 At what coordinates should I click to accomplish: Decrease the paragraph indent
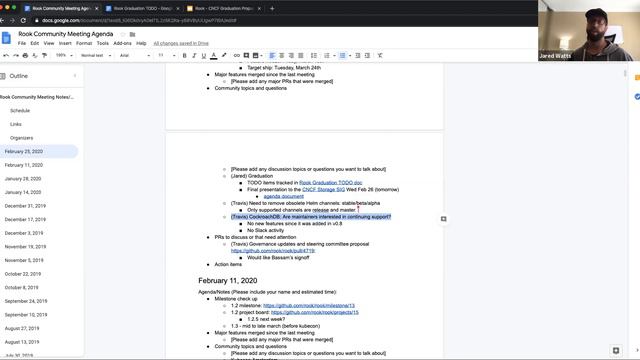click(x=358, y=56)
